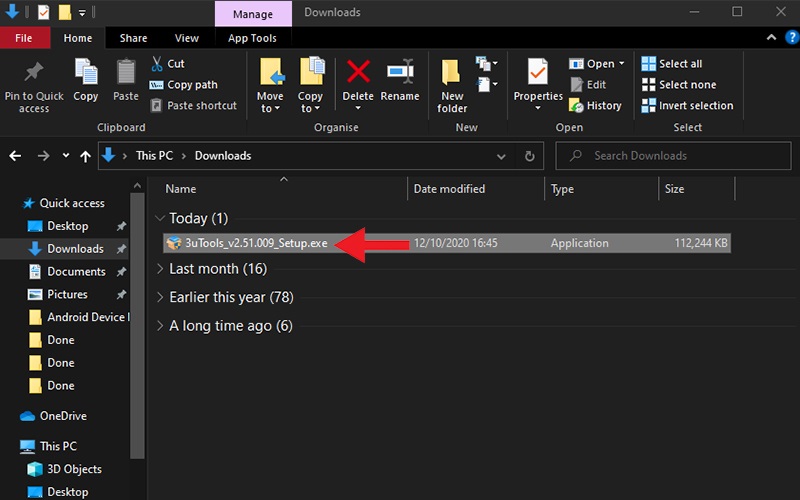Viewport: 800px width, 500px height.
Task: Sort by Date modified column
Action: (x=449, y=189)
